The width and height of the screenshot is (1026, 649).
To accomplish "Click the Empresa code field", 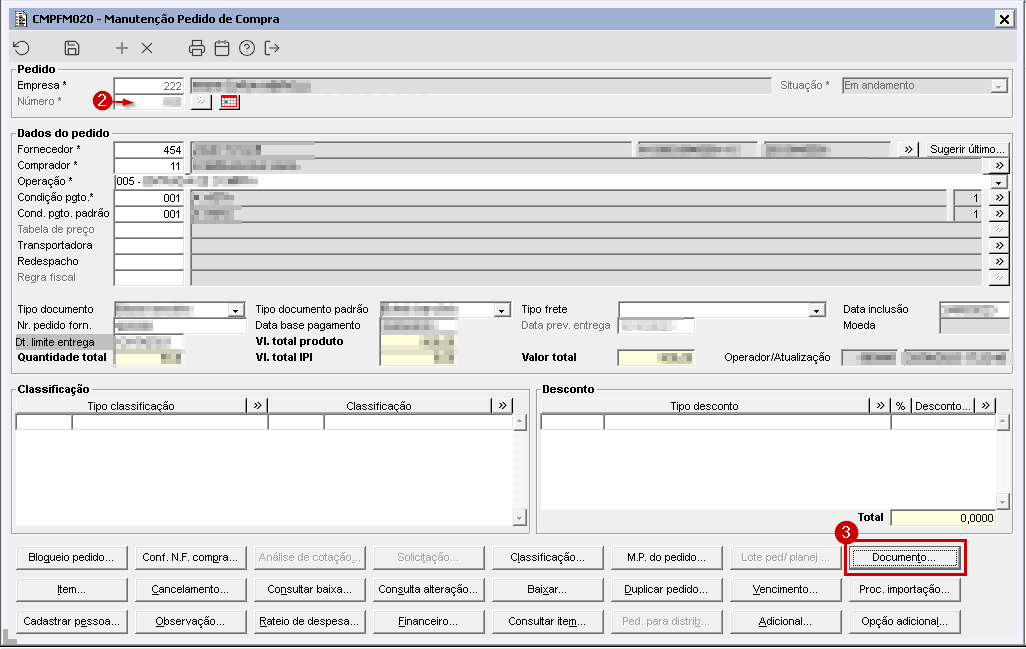I will pos(149,86).
